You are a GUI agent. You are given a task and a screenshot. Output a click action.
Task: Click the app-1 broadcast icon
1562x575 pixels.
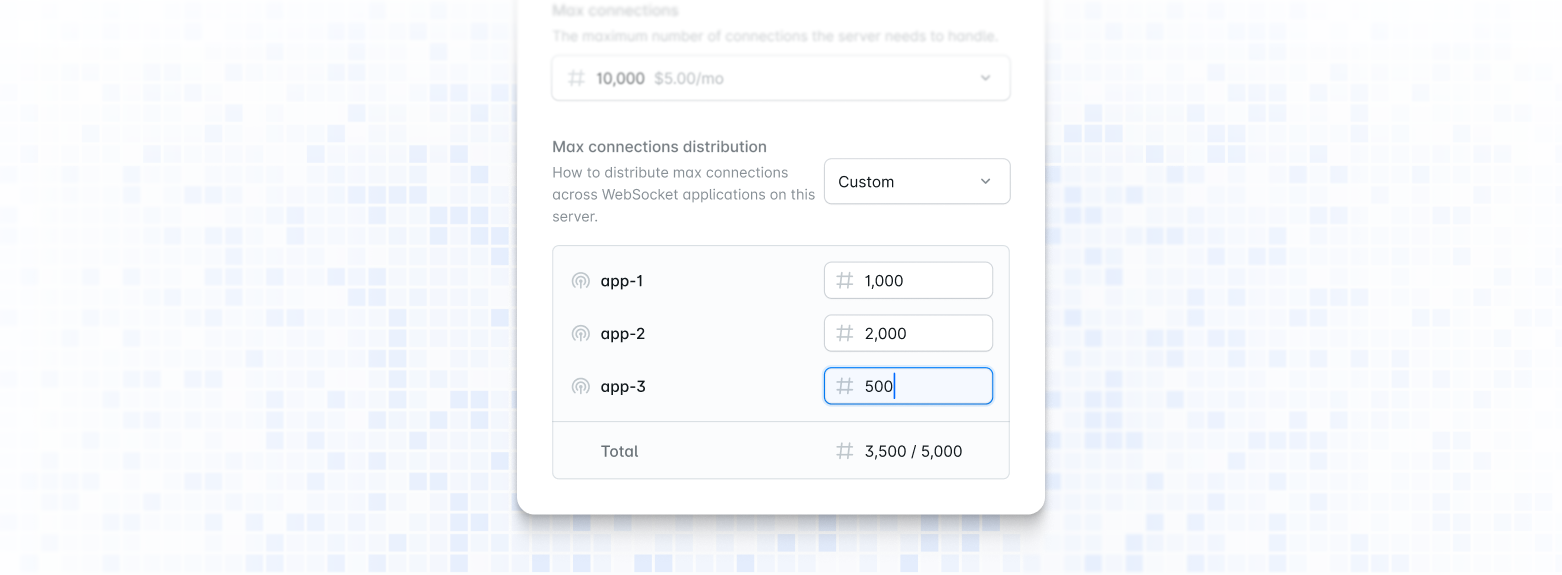point(580,281)
